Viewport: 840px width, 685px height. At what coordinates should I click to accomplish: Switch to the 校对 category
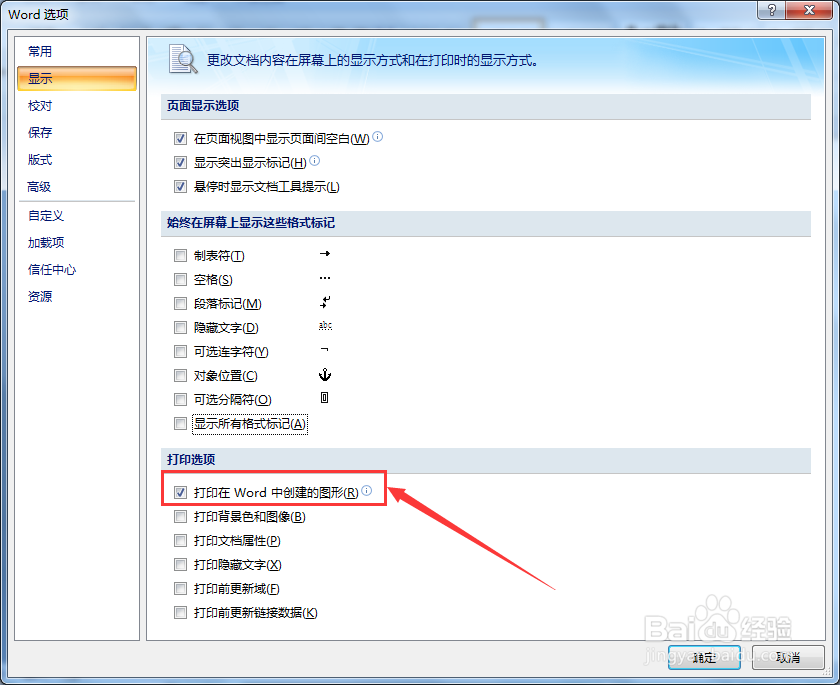point(77,106)
